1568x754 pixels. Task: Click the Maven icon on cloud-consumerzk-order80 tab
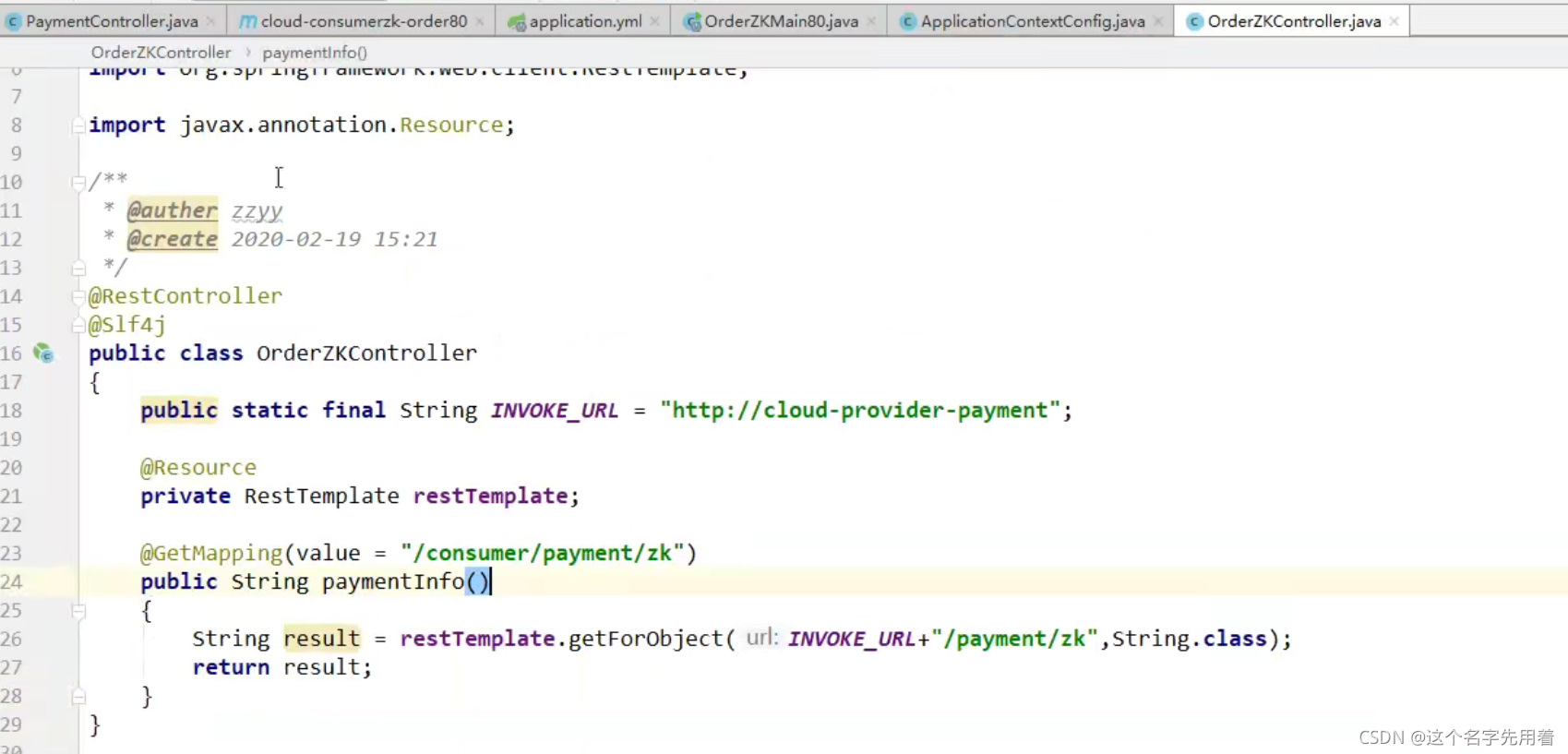coord(247,21)
